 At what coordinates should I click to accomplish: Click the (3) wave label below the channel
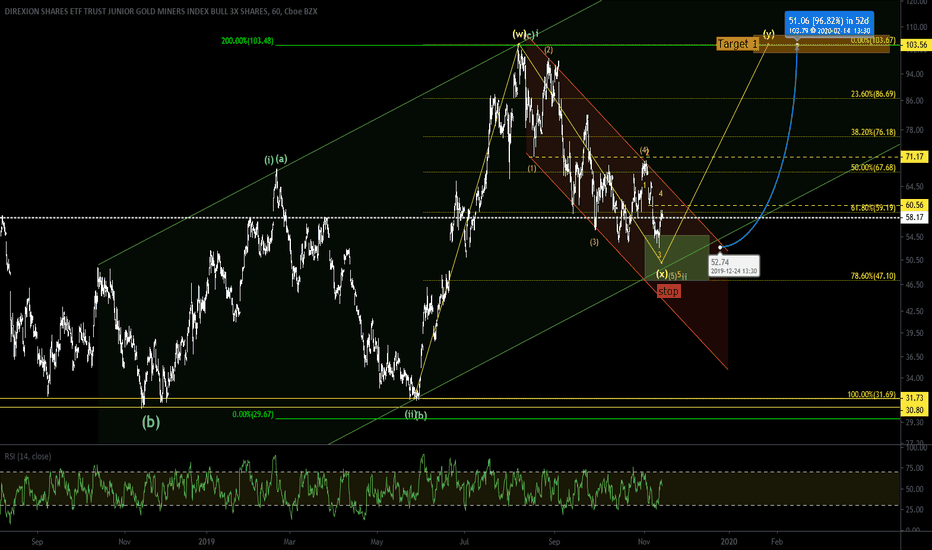click(594, 242)
